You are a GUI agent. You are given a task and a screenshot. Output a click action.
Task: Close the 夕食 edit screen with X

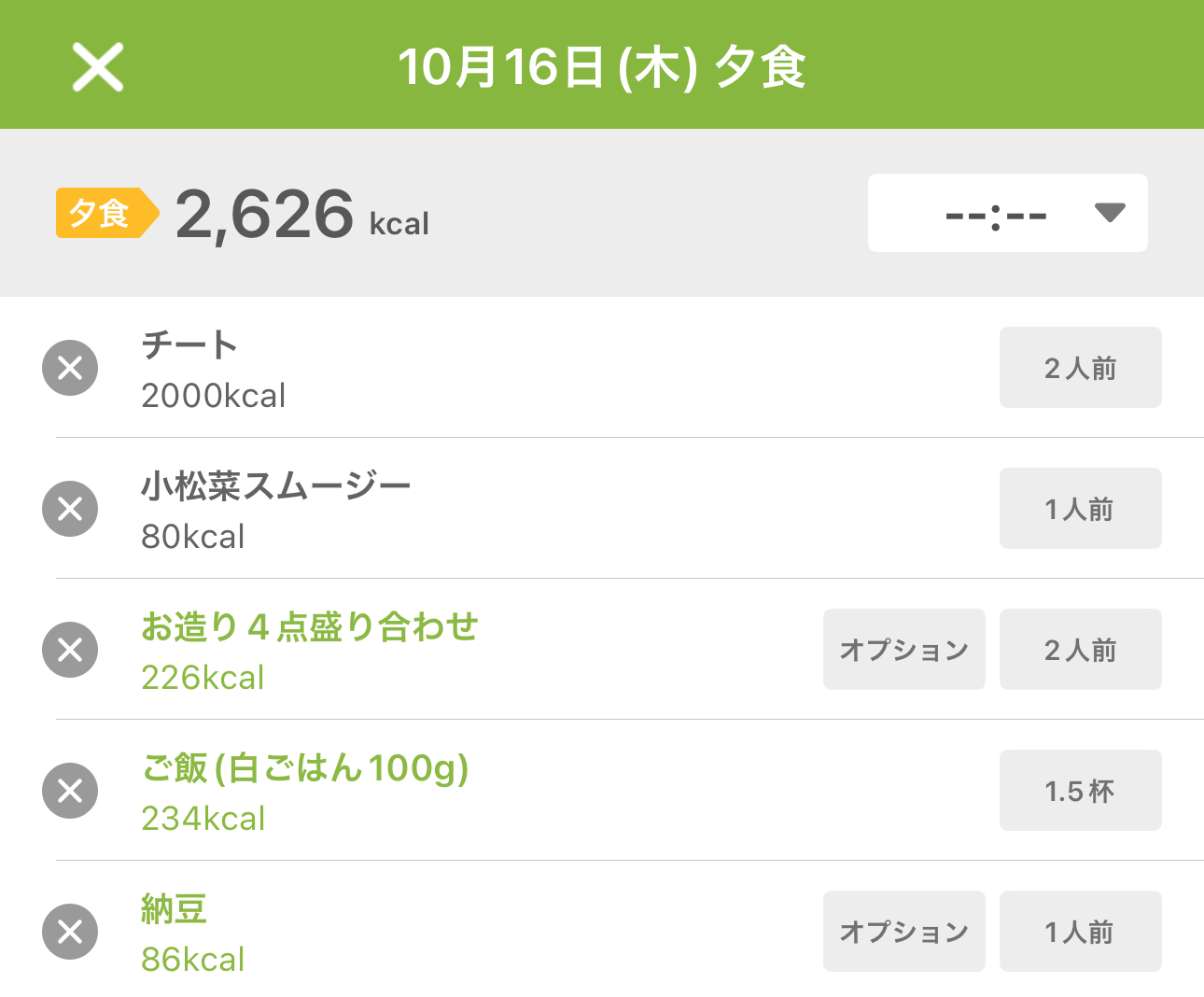(98, 67)
